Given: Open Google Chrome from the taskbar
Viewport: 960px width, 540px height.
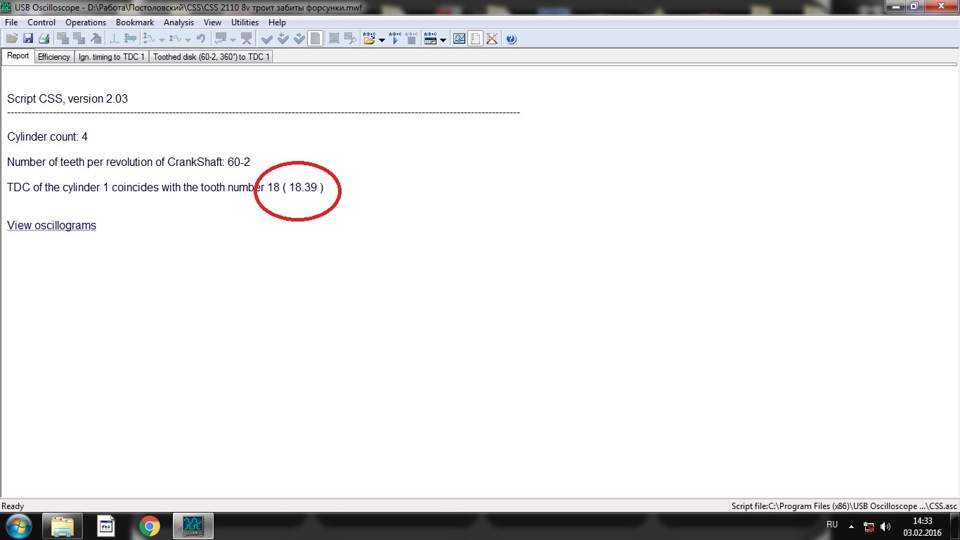Looking at the screenshot, I should click(149, 527).
